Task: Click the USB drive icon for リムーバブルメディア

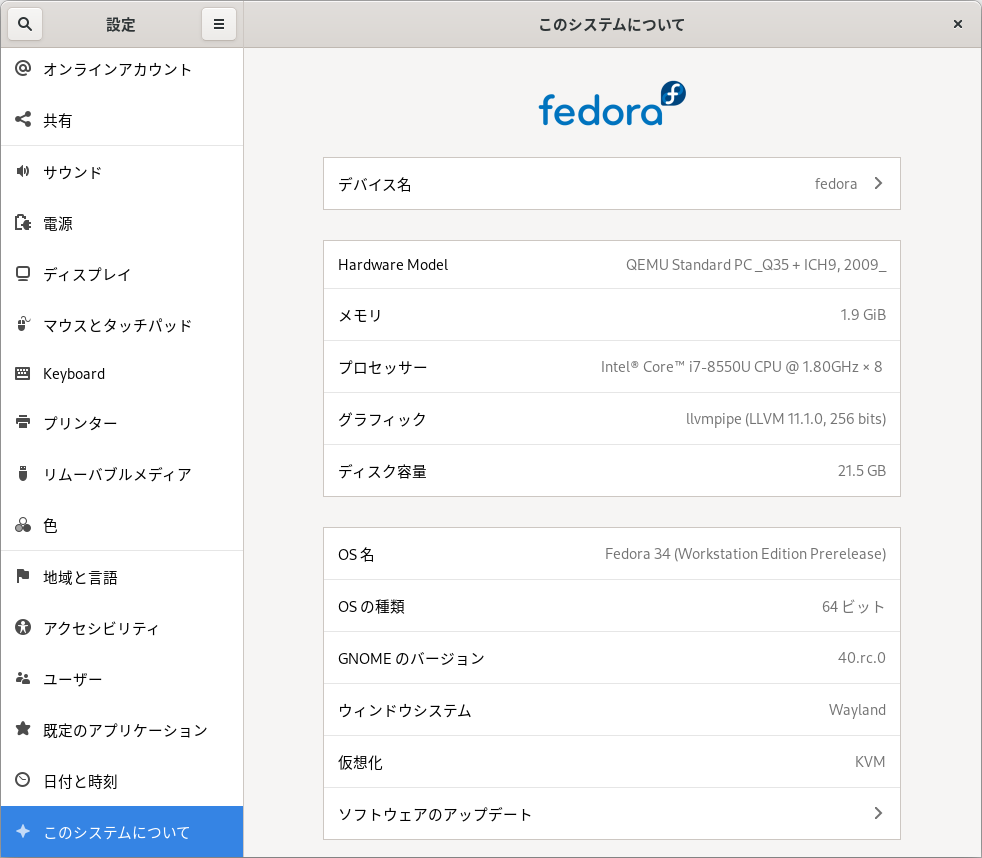Action: click(23, 474)
